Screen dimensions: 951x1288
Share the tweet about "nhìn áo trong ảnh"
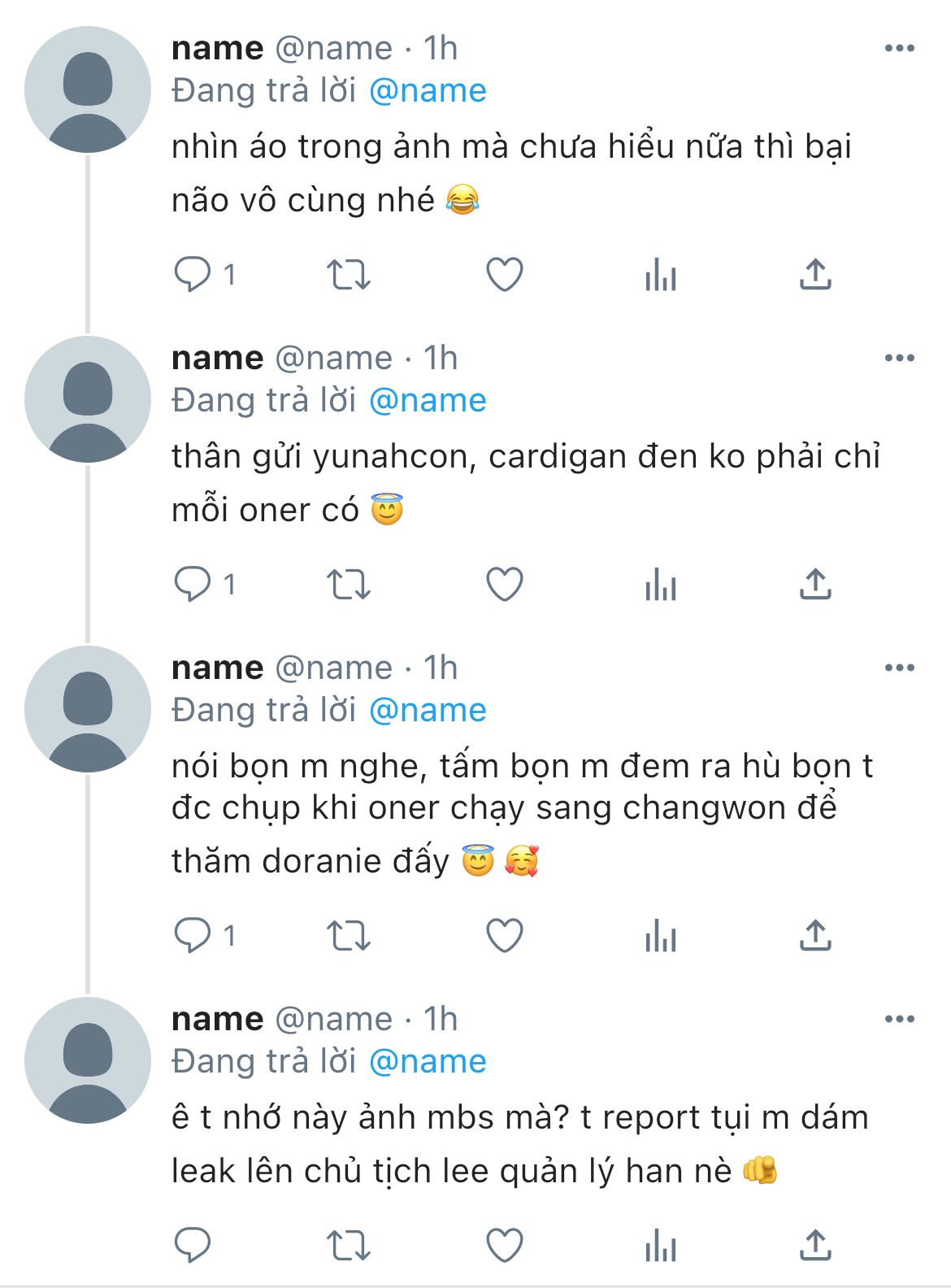(815, 275)
